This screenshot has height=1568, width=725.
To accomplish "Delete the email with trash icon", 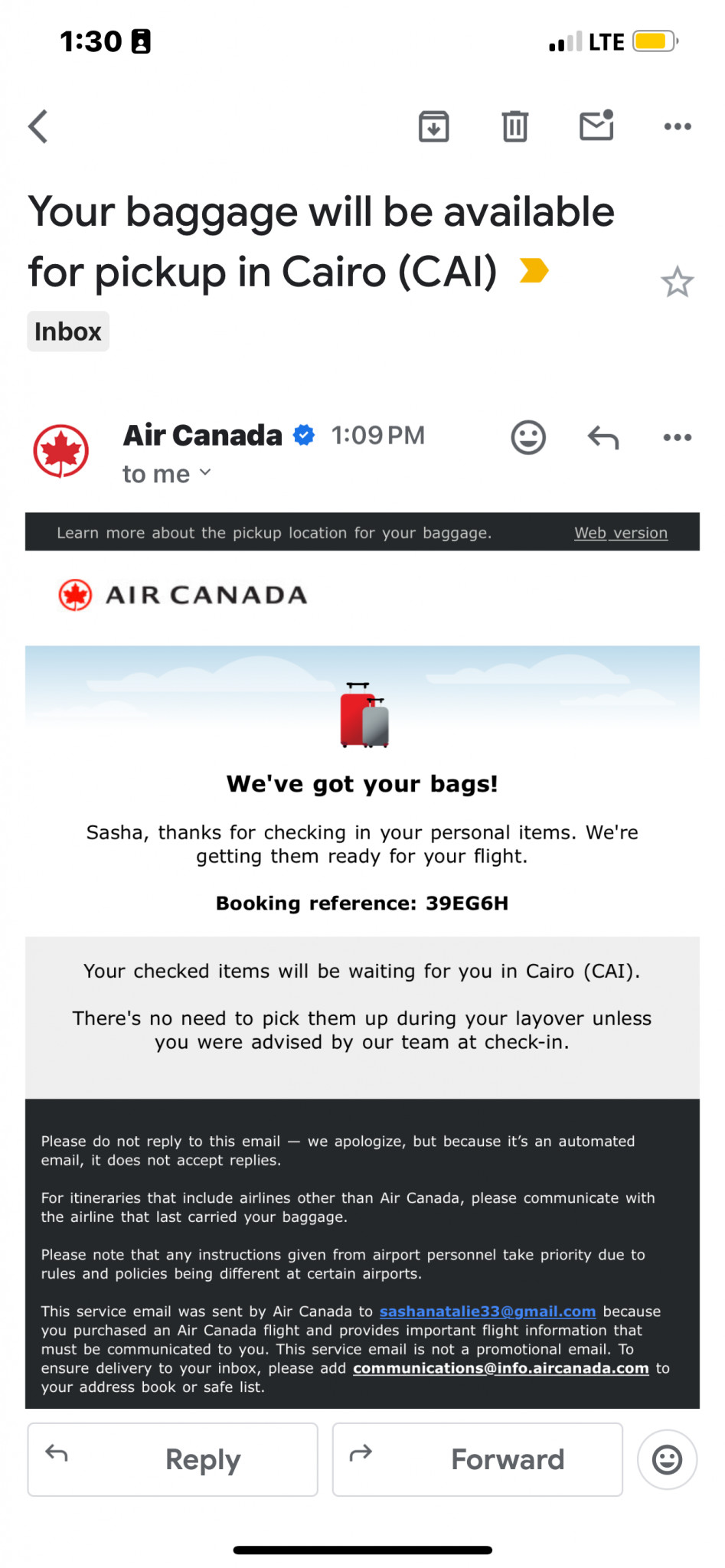I will click(514, 126).
